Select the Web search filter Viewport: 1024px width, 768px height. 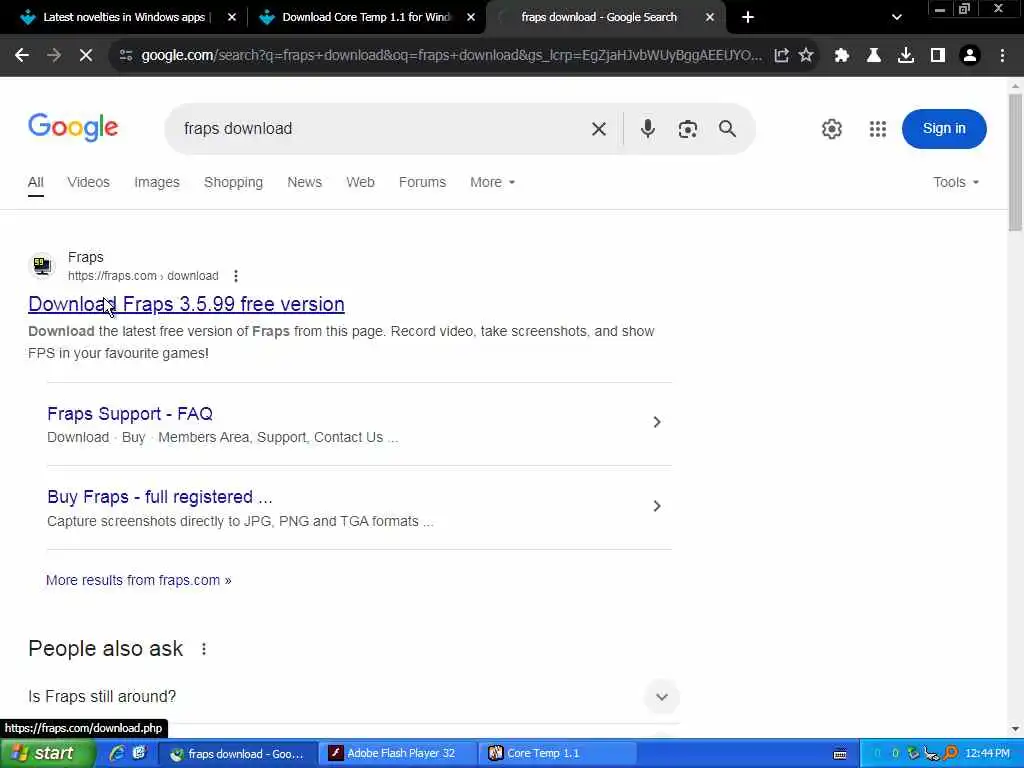[x=360, y=182]
